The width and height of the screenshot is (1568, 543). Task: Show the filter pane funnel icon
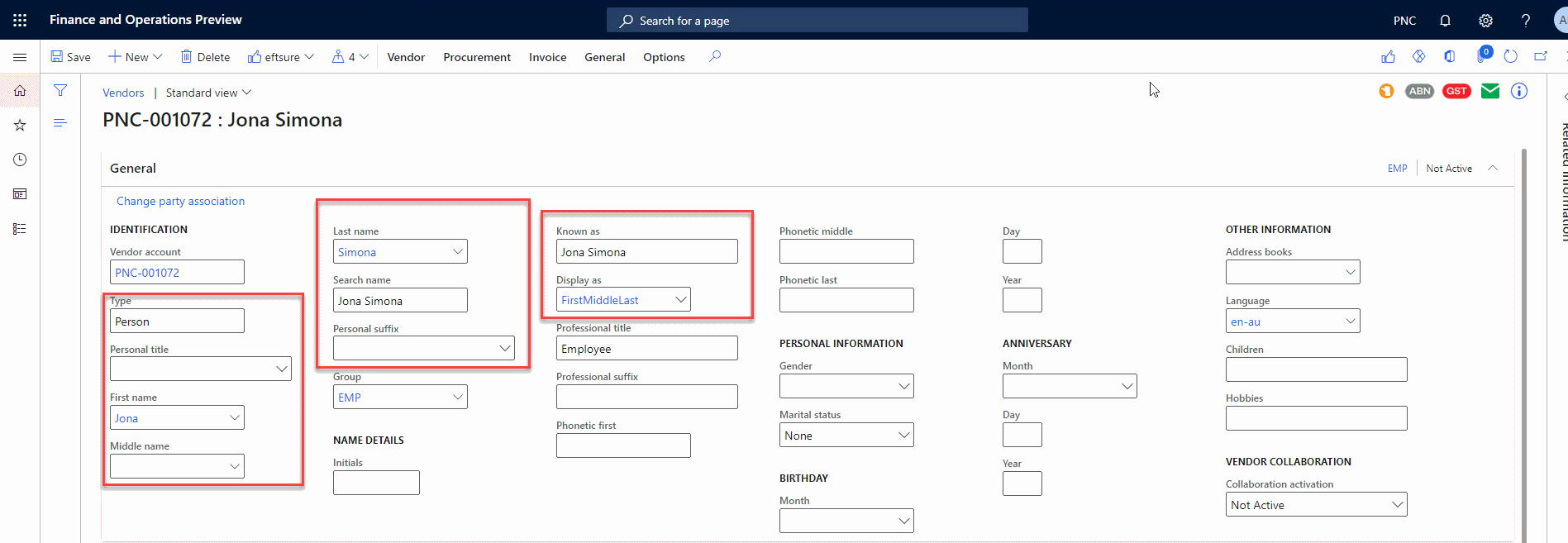click(60, 90)
